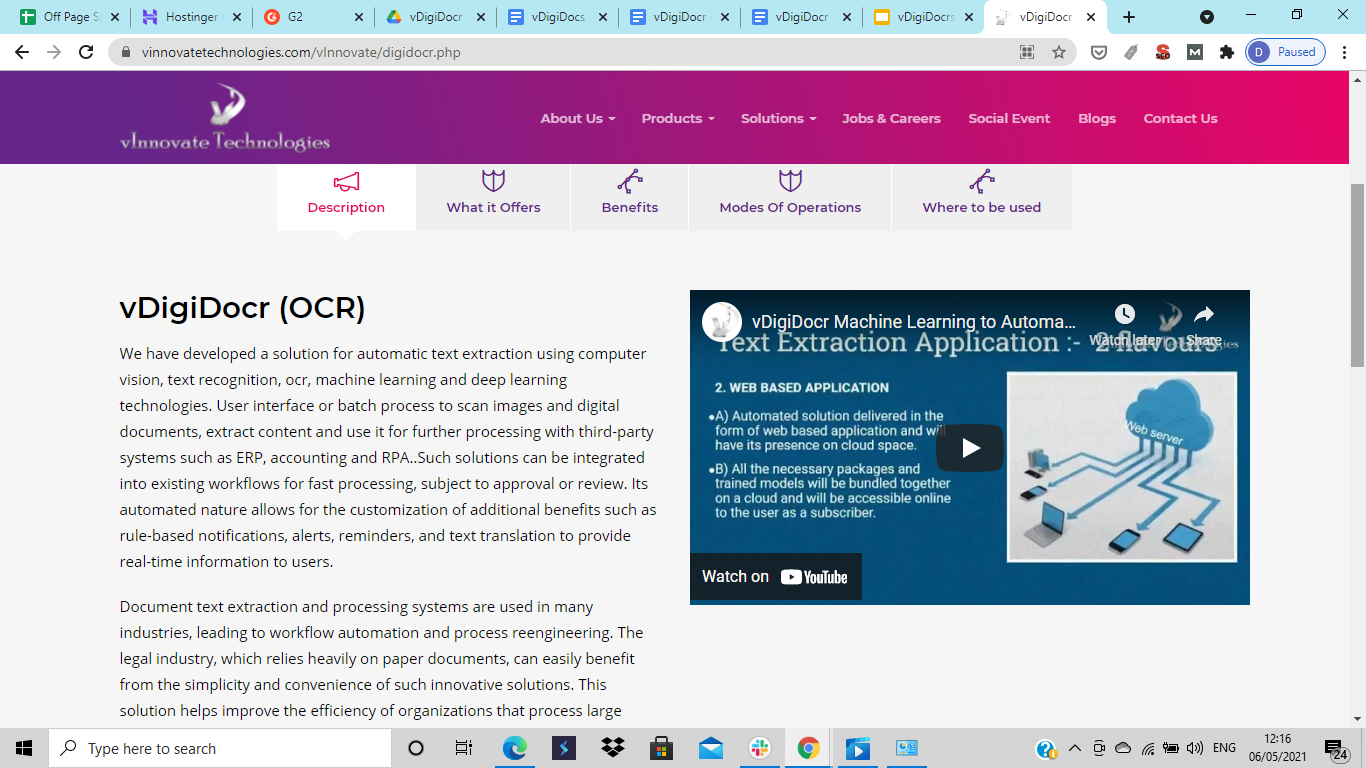The width and height of the screenshot is (1366, 768).
Task: Expand the Products menu
Action: click(678, 118)
